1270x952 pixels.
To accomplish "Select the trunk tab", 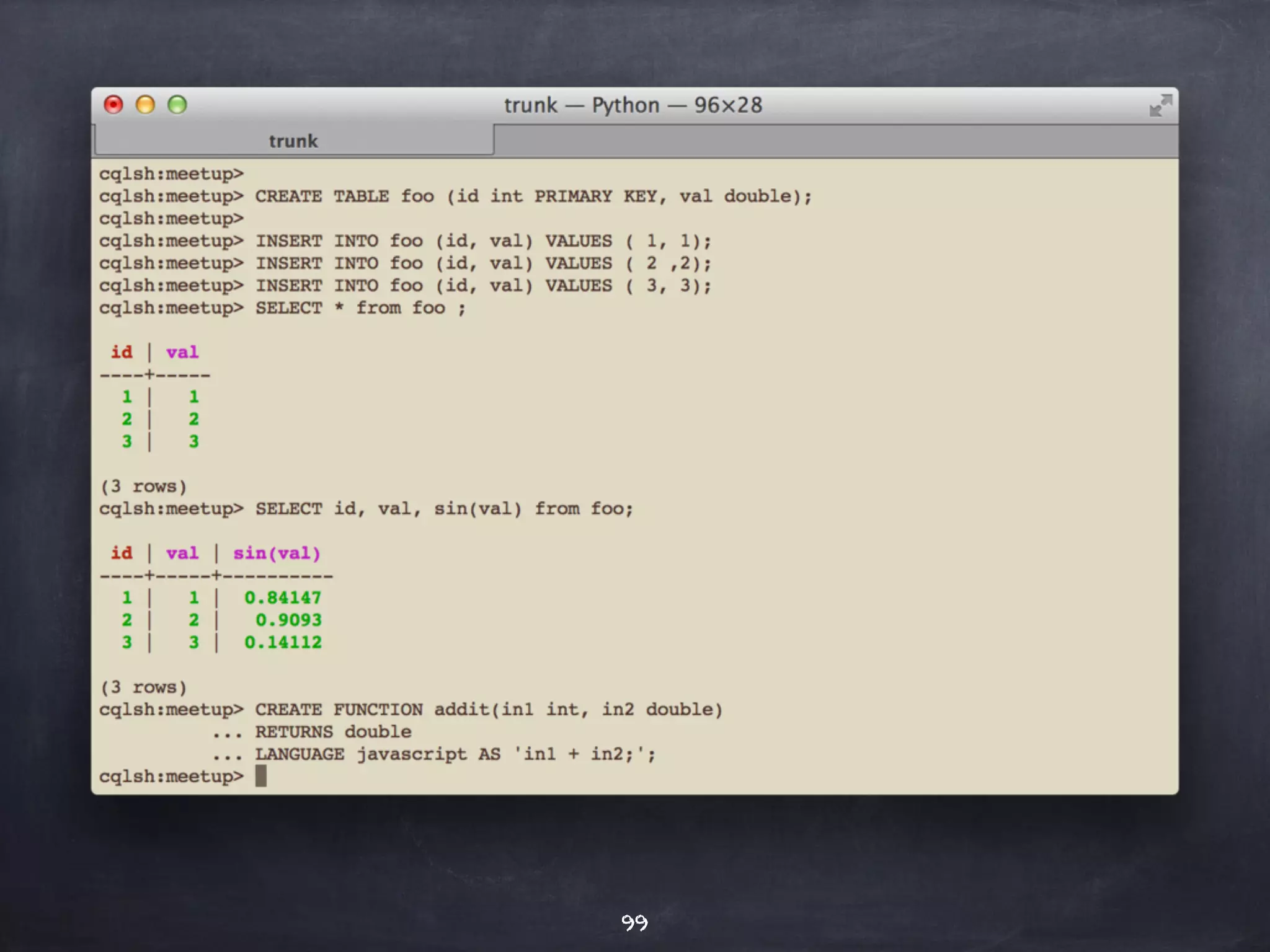I will 293,141.
